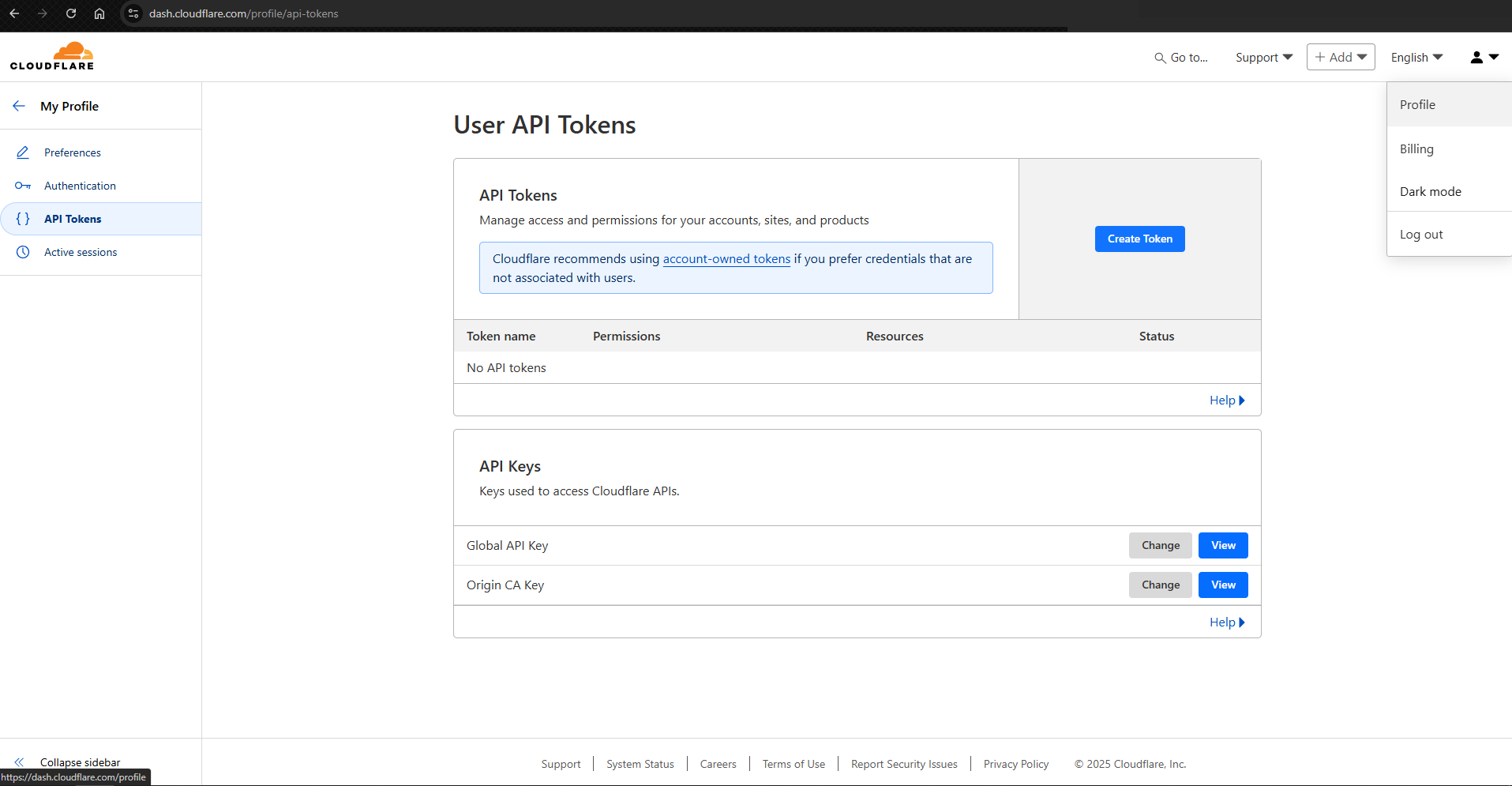Expand Help under API Keys
The height and width of the screenshot is (786, 1512).
pos(1226,622)
